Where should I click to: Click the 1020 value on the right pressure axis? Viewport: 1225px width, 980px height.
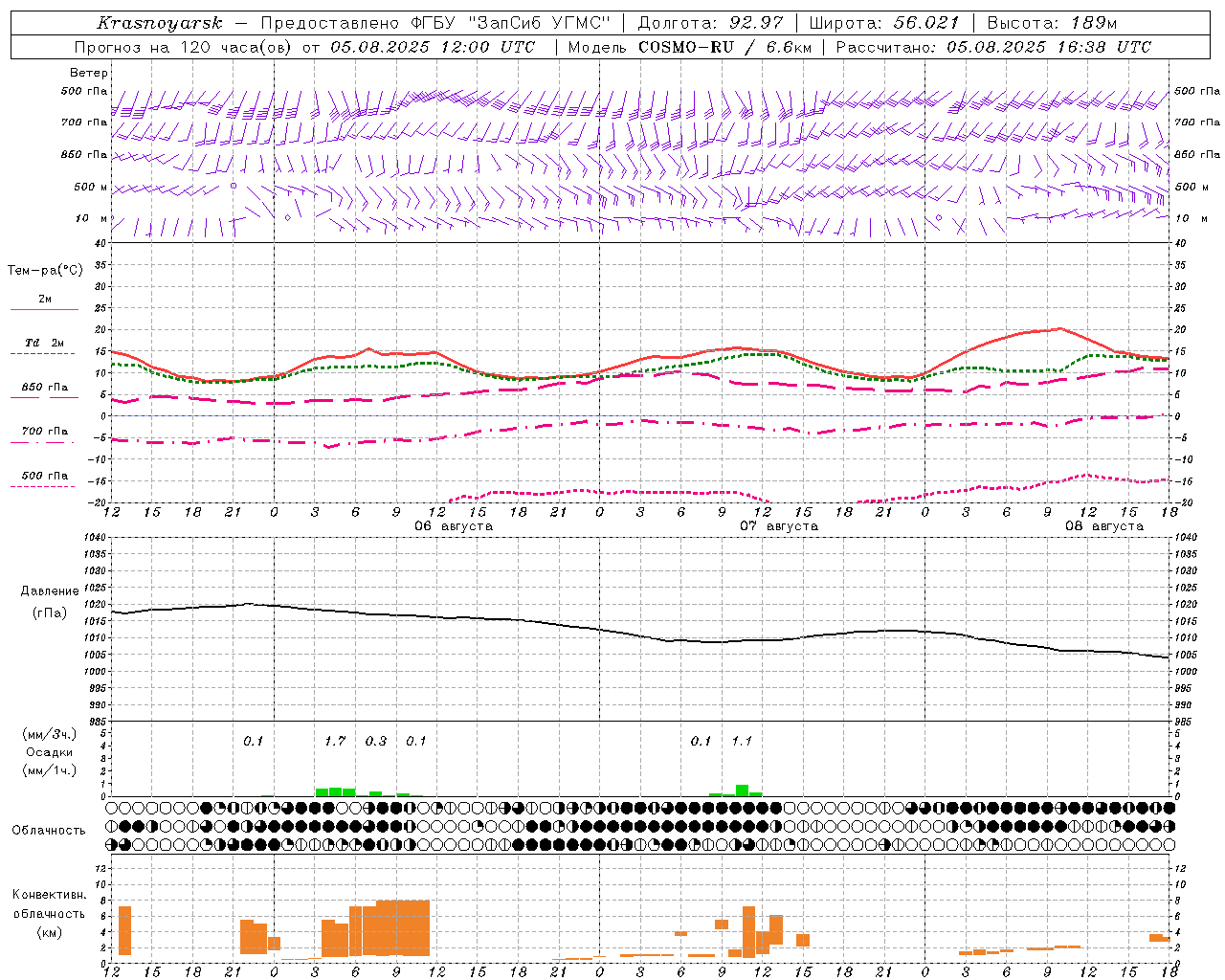click(x=1185, y=605)
